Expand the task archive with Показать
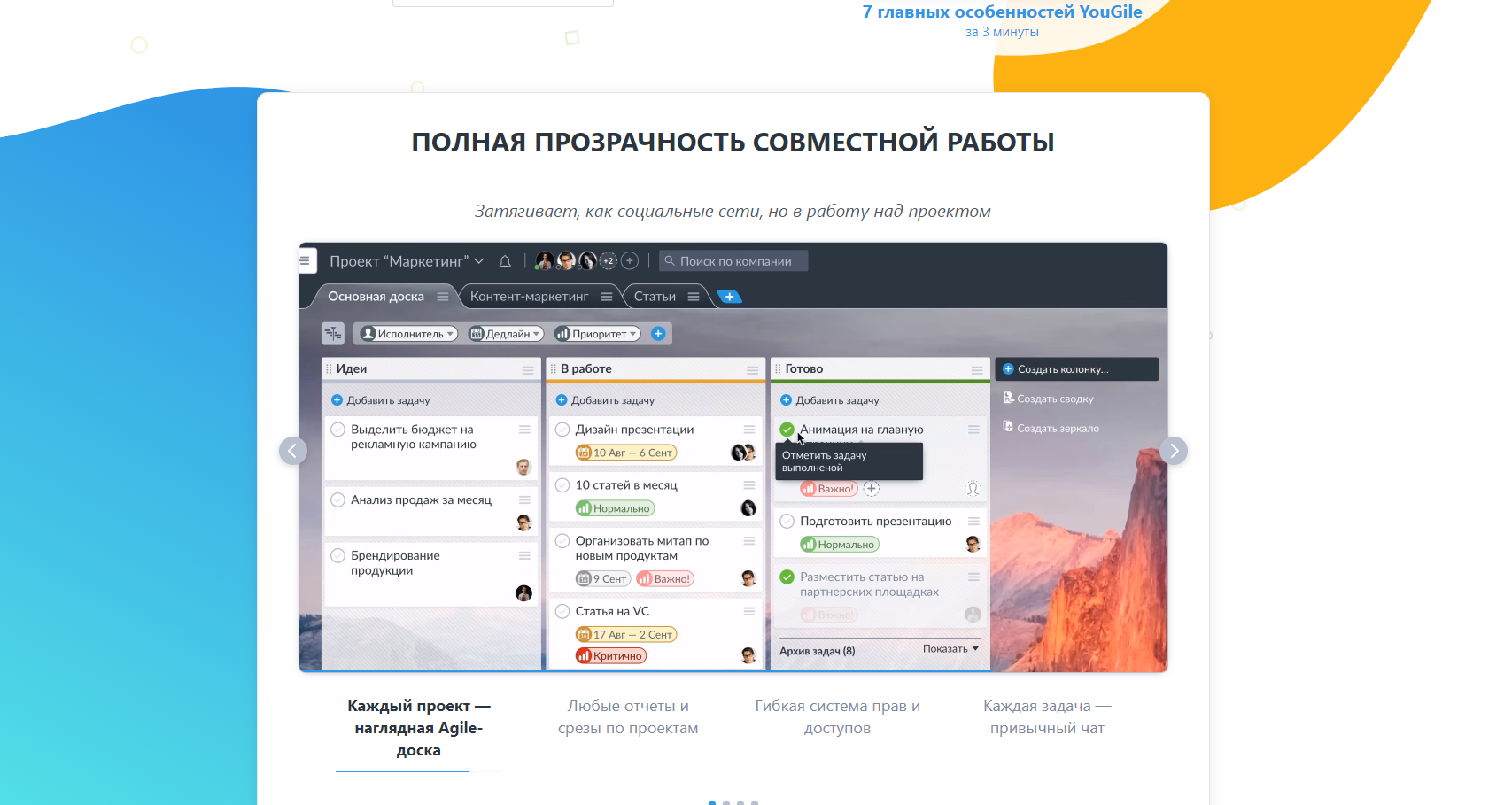This screenshot has height=805, width=1512. click(950, 649)
